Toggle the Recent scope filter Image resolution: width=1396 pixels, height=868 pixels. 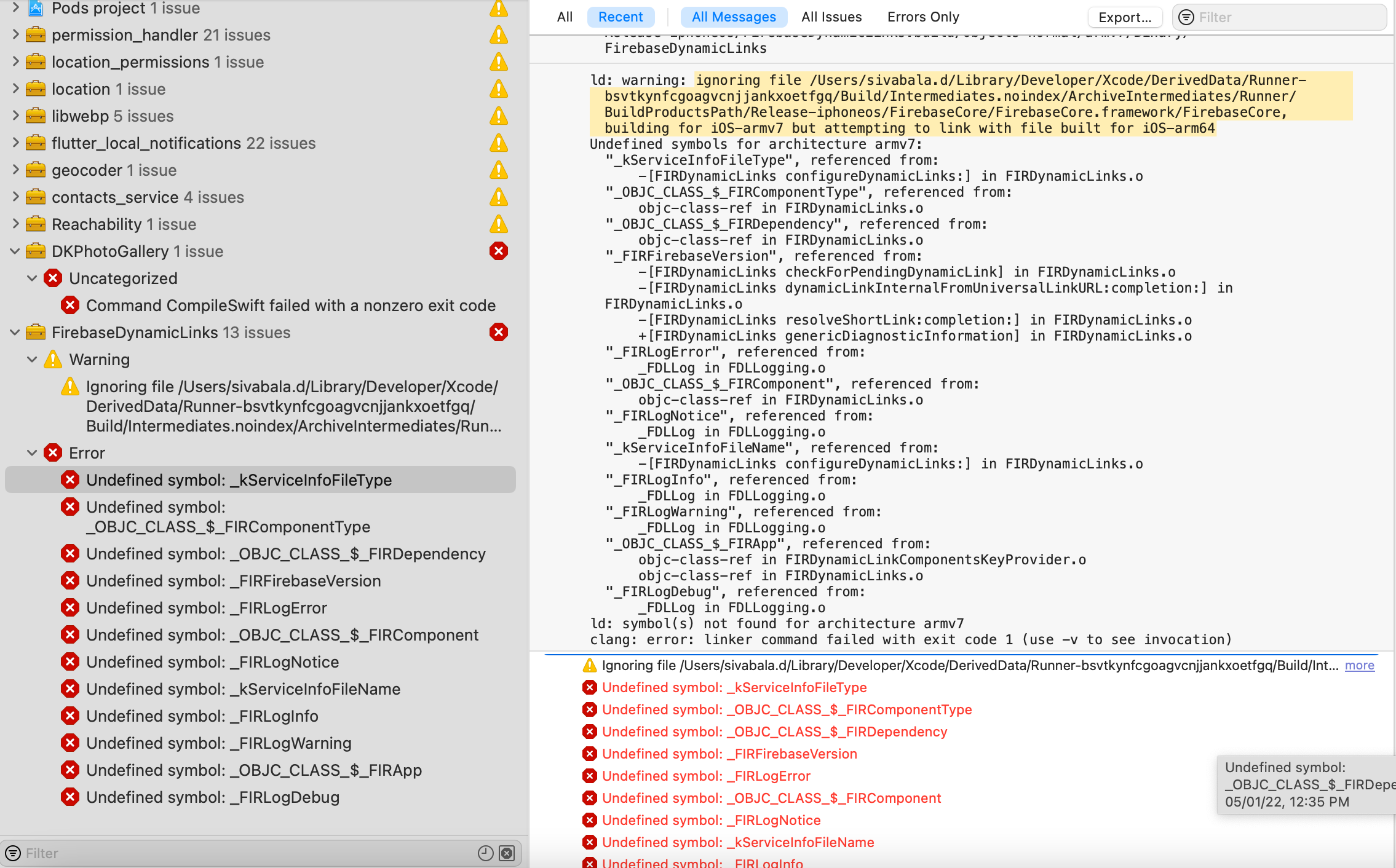point(621,17)
